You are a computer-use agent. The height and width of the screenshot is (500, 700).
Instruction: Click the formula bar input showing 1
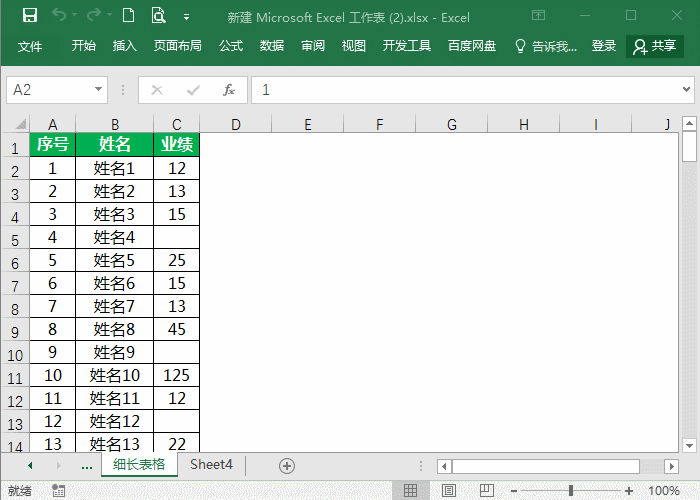pos(464,90)
